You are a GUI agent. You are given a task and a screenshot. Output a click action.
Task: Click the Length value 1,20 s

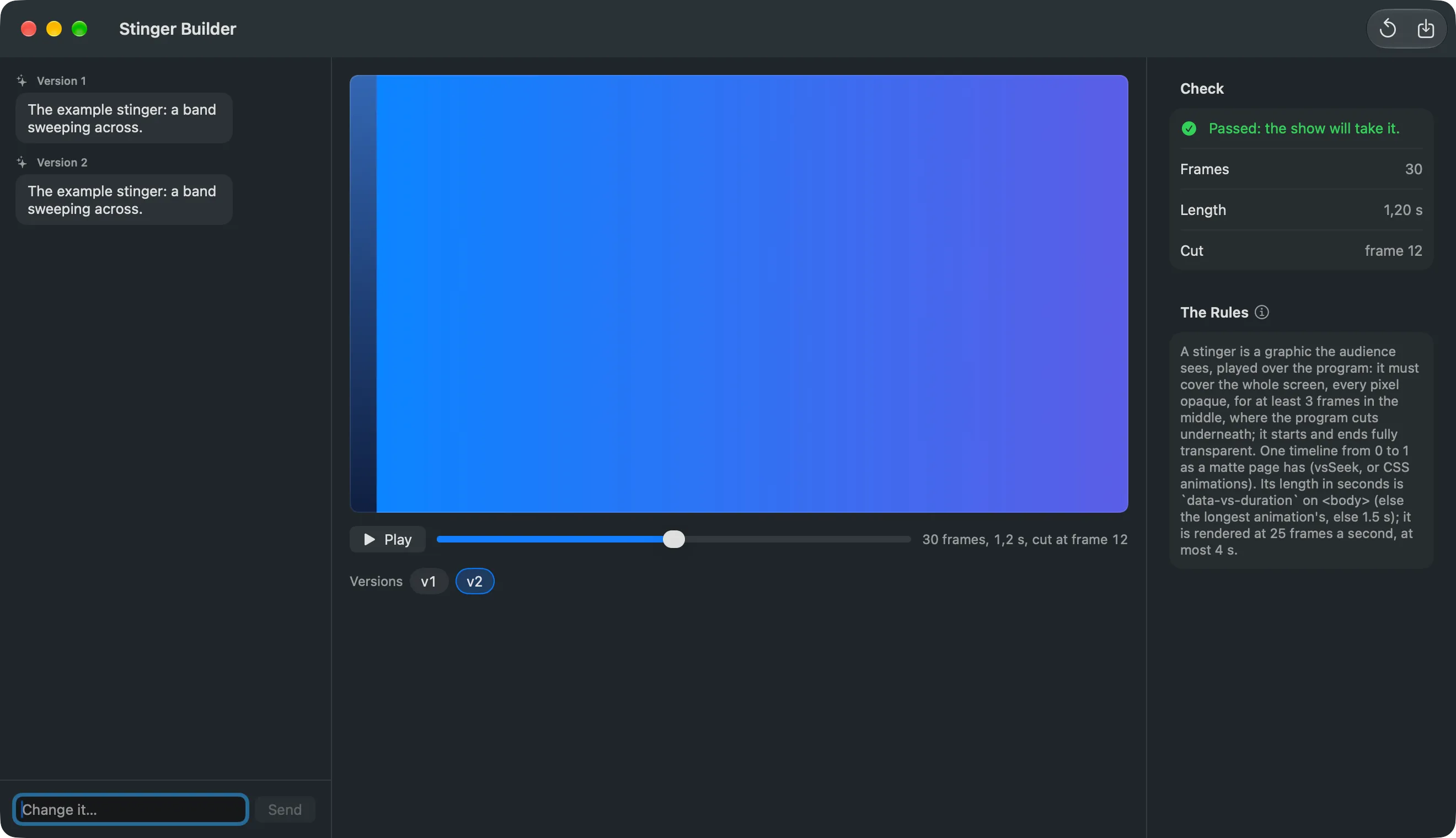[1403, 210]
